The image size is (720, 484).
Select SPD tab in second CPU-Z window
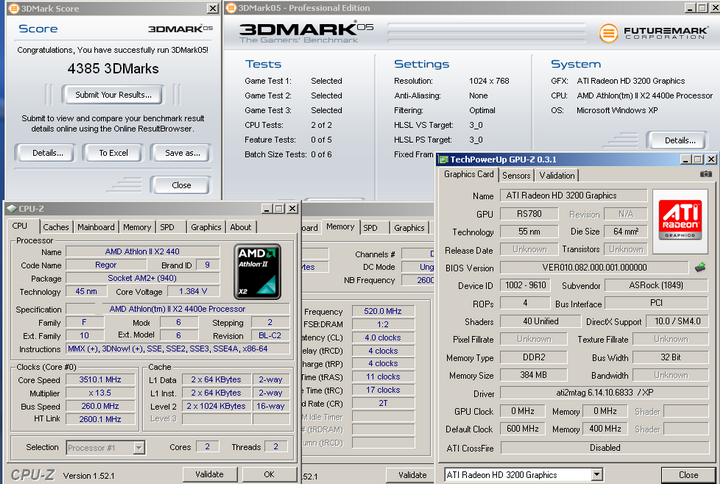click(x=371, y=228)
